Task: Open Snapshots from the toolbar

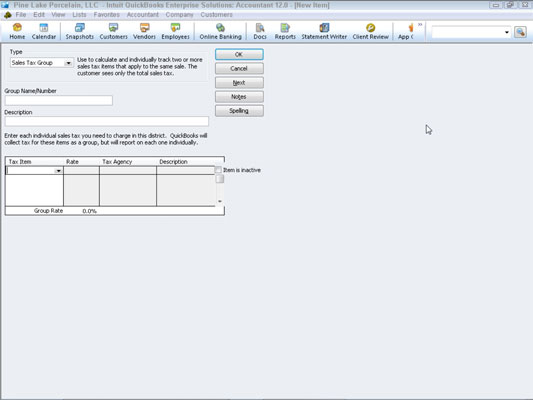Action: 80,31
